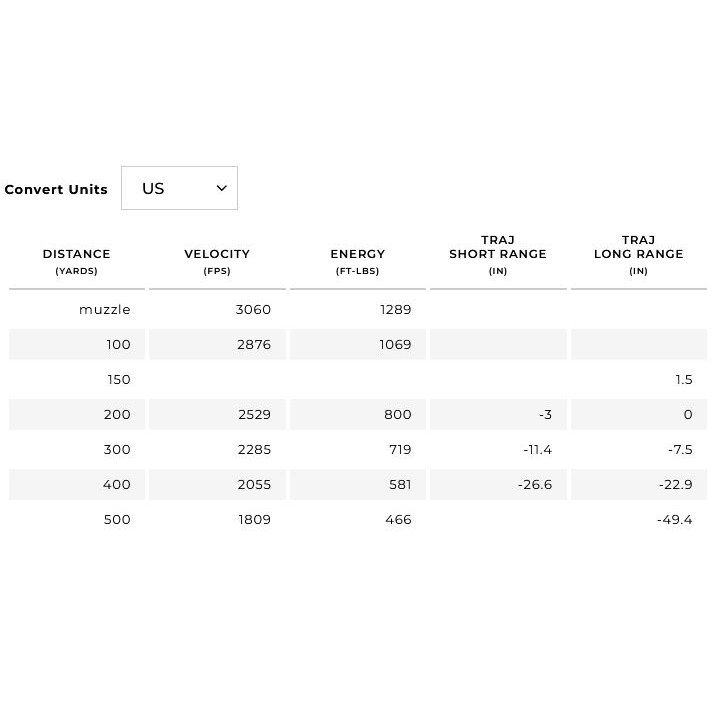Viewport: 726px width, 726px height.
Task: Open the Convert Units dropdown
Action: click(179, 188)
